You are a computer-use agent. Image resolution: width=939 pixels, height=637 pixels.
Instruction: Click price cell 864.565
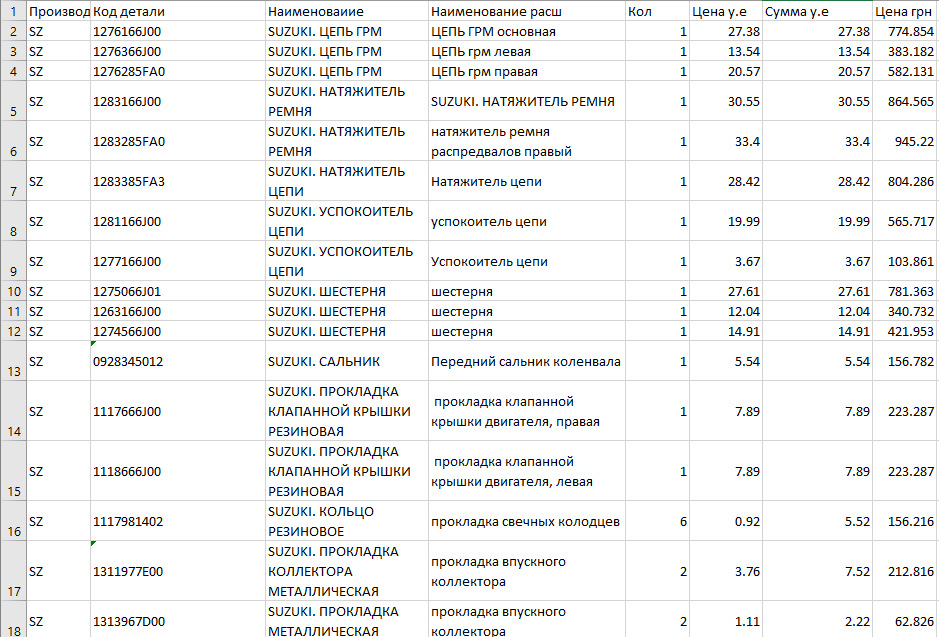pyautogui.click(x=905, y=101)
